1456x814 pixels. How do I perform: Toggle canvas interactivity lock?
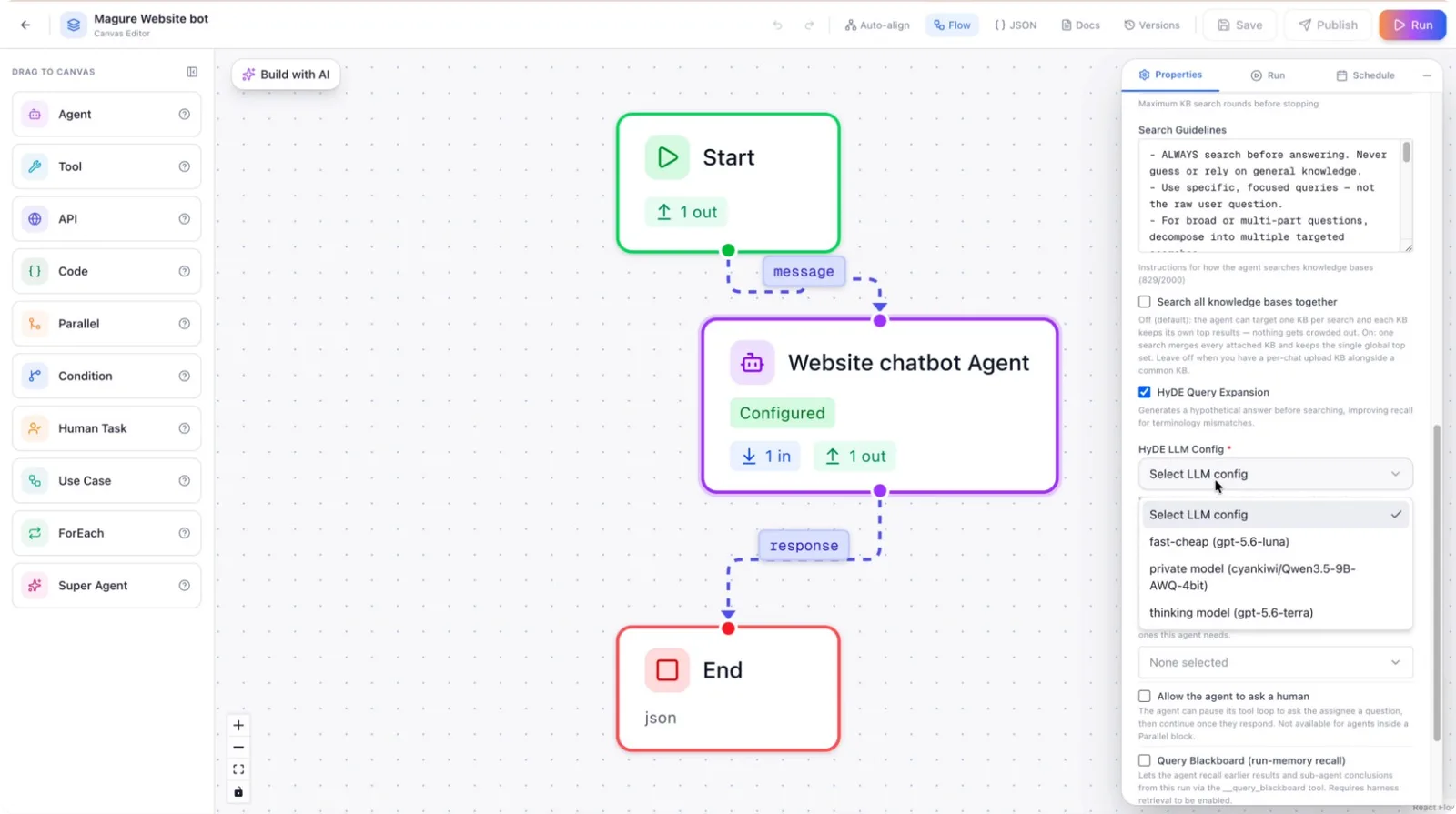[x=238, y=792]
